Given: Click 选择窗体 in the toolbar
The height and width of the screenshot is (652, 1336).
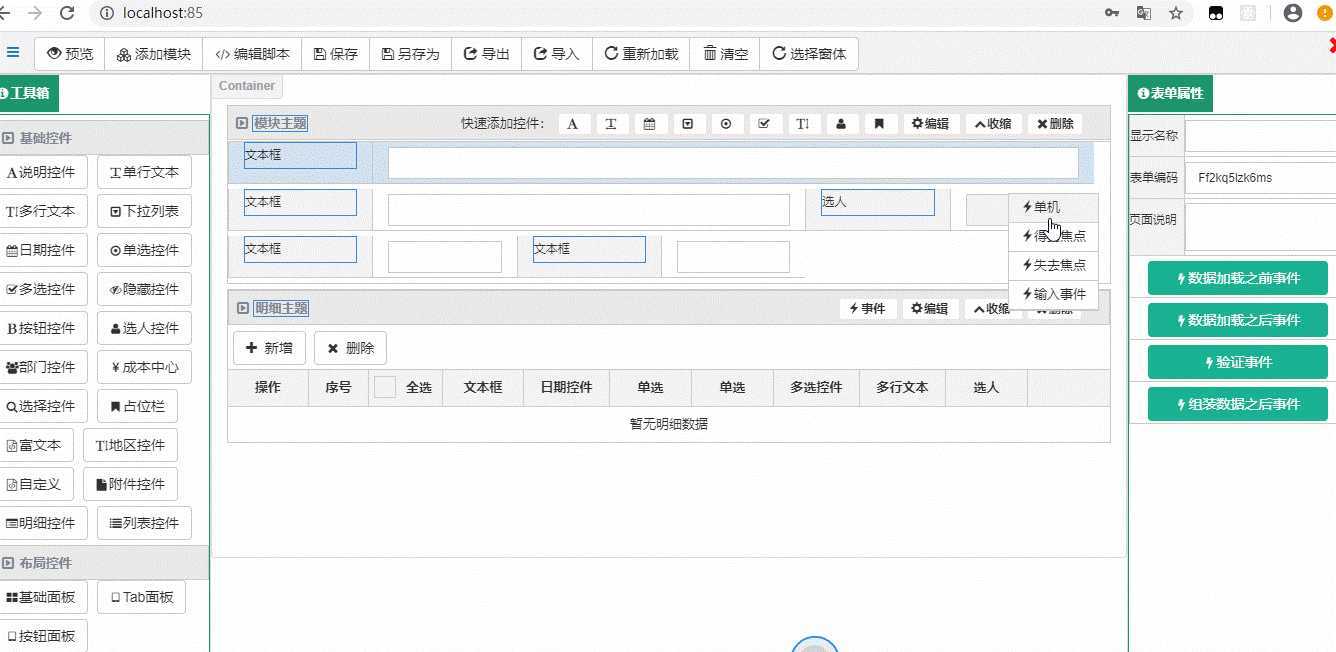Looking at the screenshot, I should 809,54.
